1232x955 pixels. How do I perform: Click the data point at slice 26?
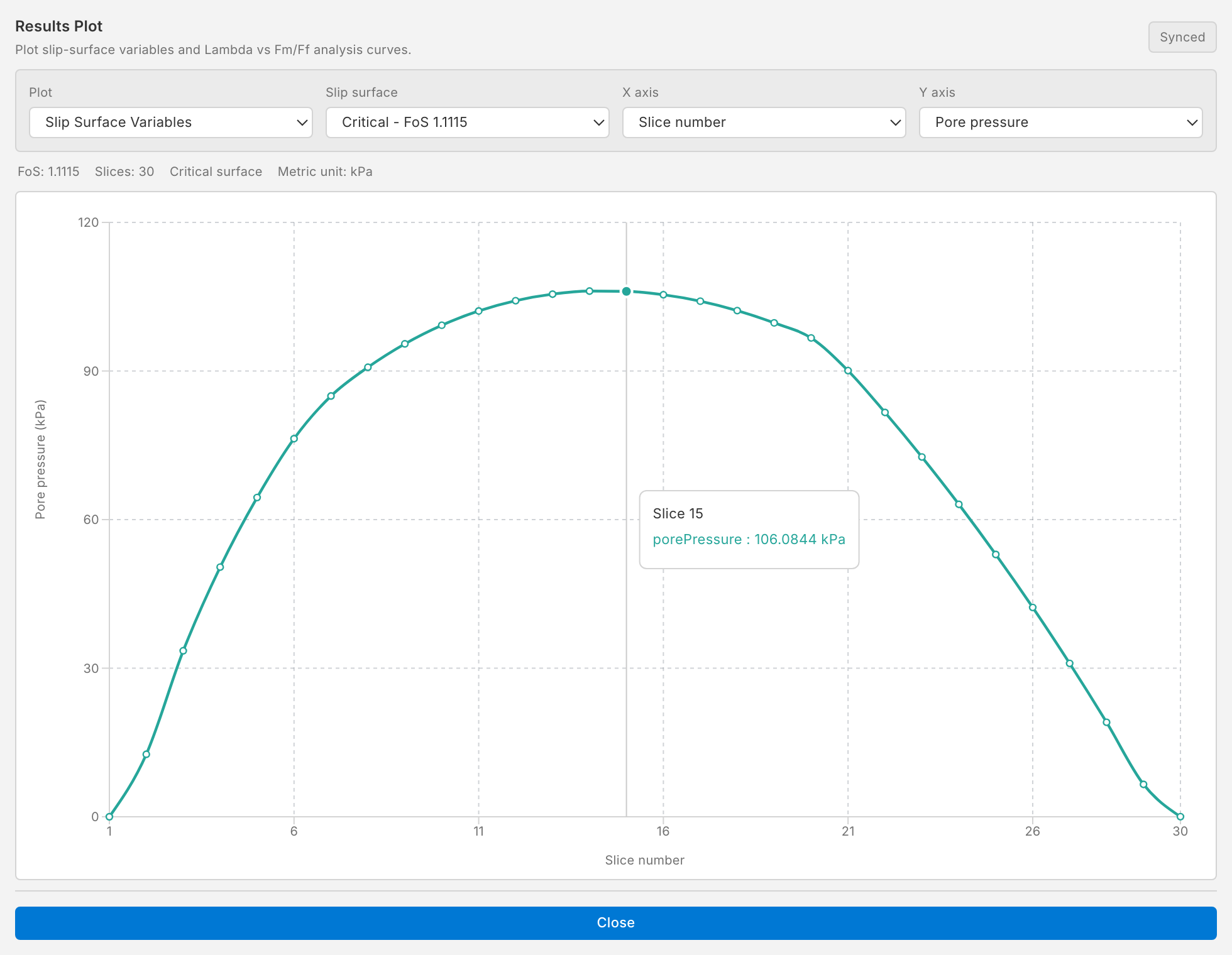click(x=1033, y=608)
